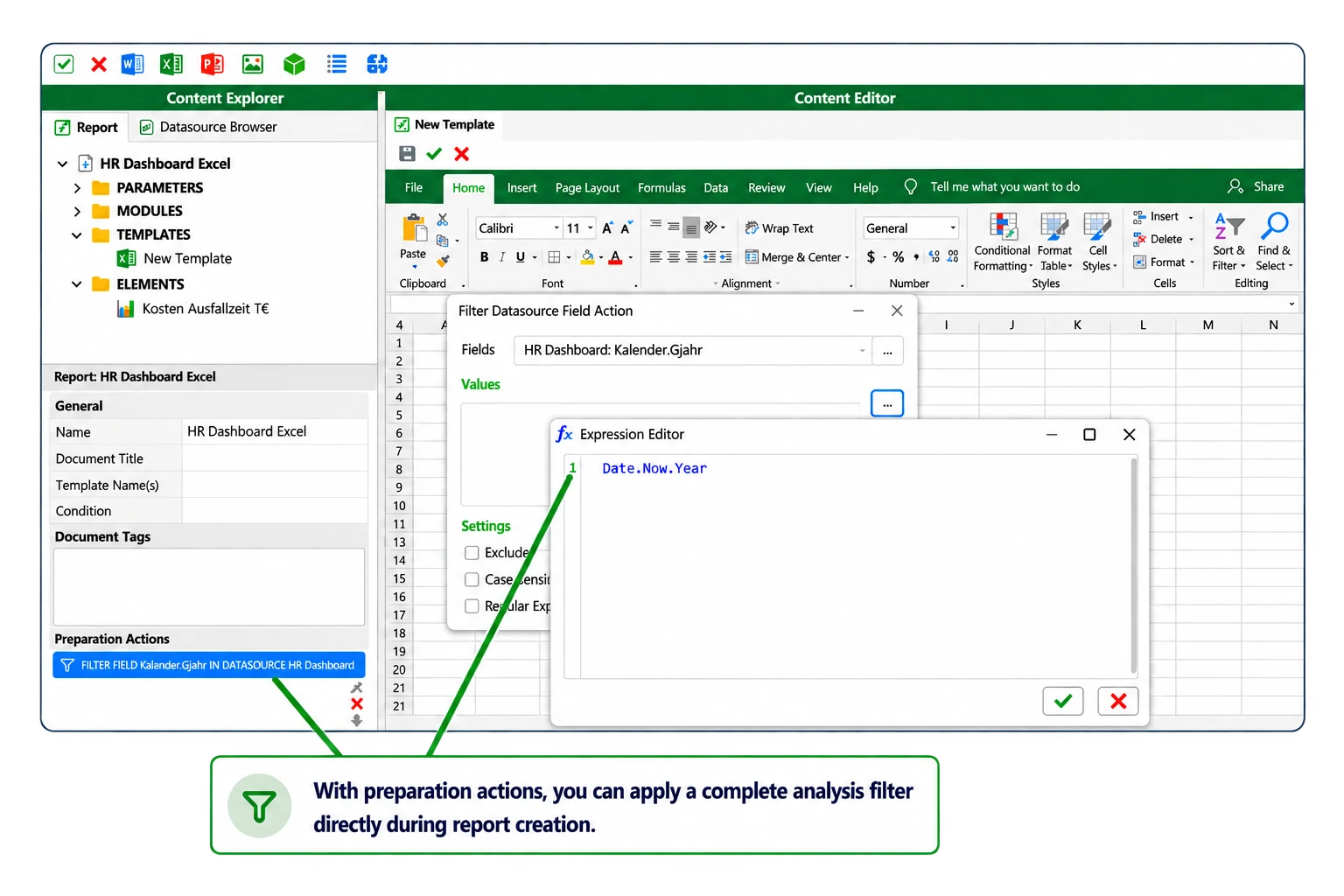Enable the Exclude checkbox
1344x896 pixels.
[472, 553]
